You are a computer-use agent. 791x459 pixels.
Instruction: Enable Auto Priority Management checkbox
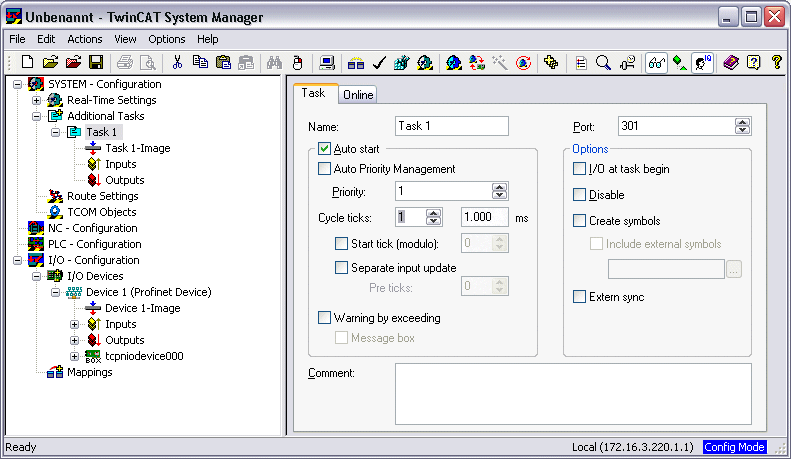tap(324, 168)
